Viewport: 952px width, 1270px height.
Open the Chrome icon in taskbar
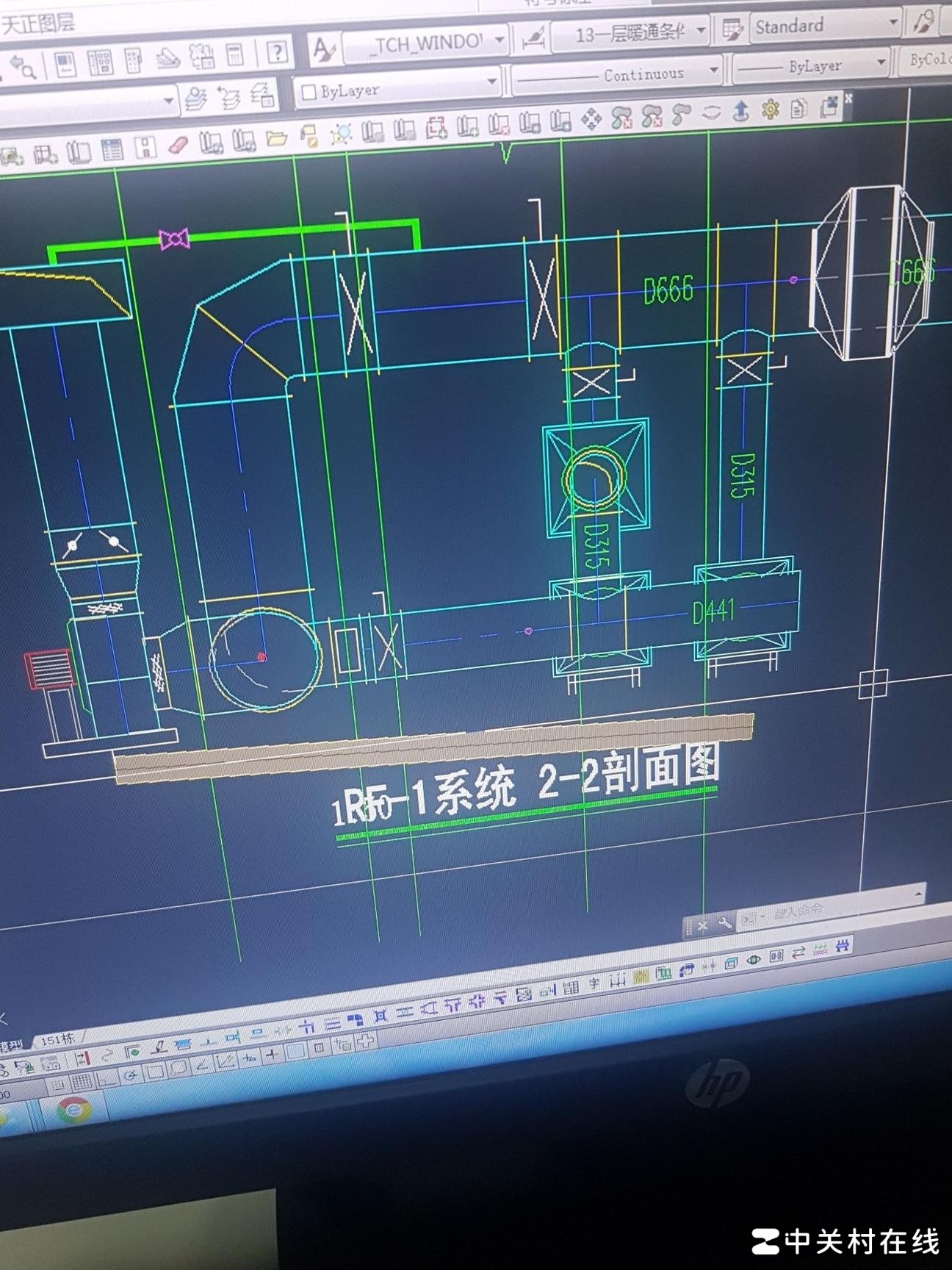click(x=74, y=1111)
